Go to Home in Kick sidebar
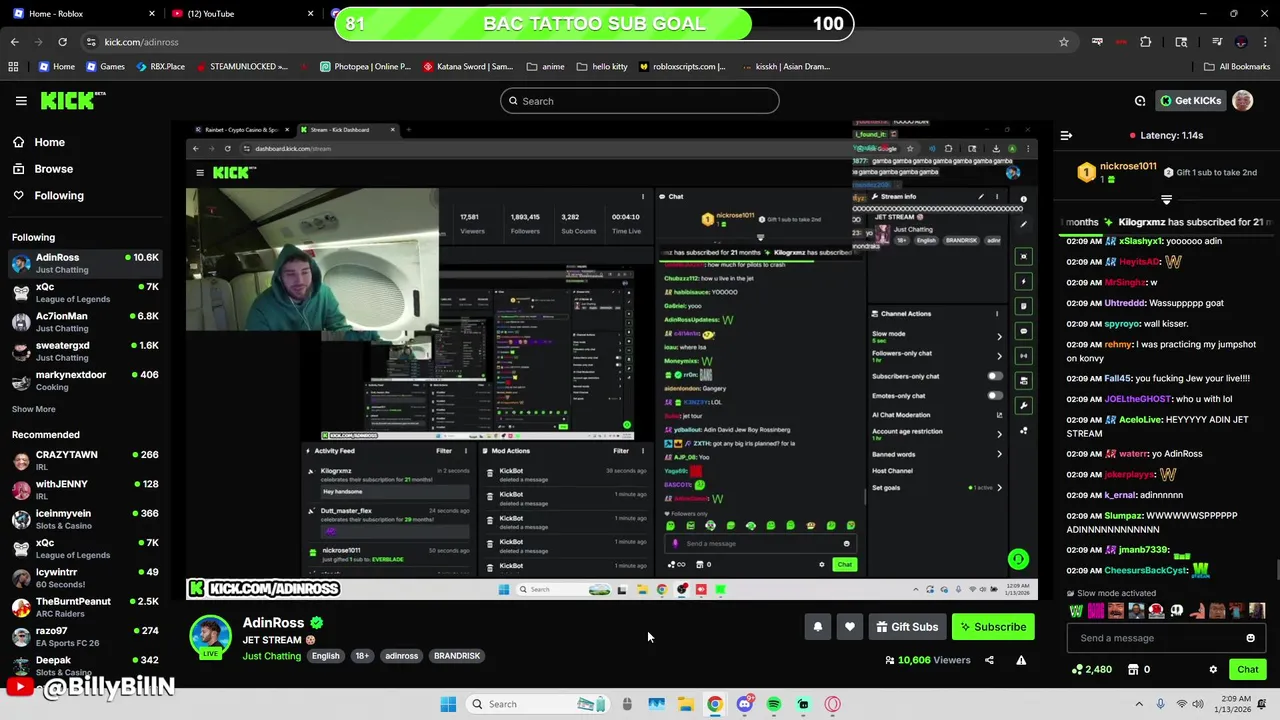 point(40,142)
